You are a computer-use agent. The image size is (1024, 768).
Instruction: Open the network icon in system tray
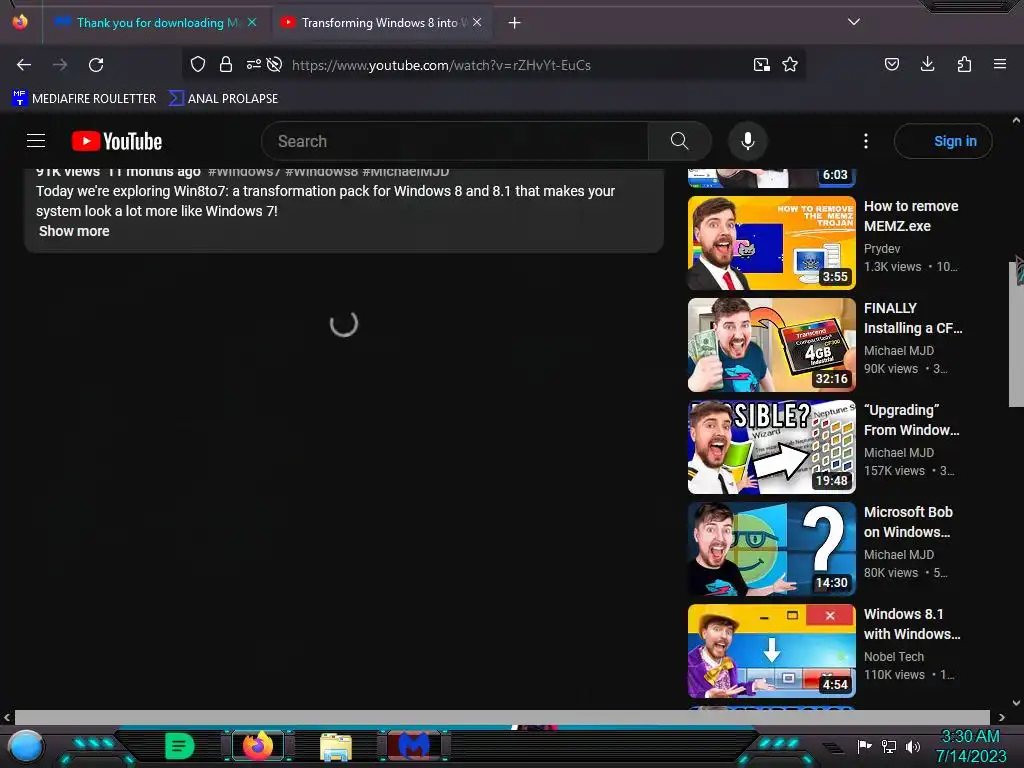point(889,746)
